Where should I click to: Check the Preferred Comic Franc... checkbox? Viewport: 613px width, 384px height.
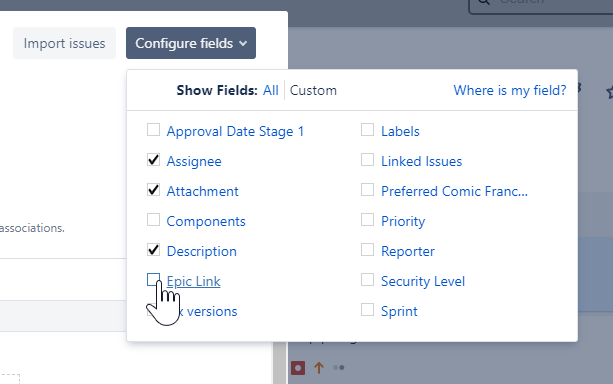(x=367, y=190)
